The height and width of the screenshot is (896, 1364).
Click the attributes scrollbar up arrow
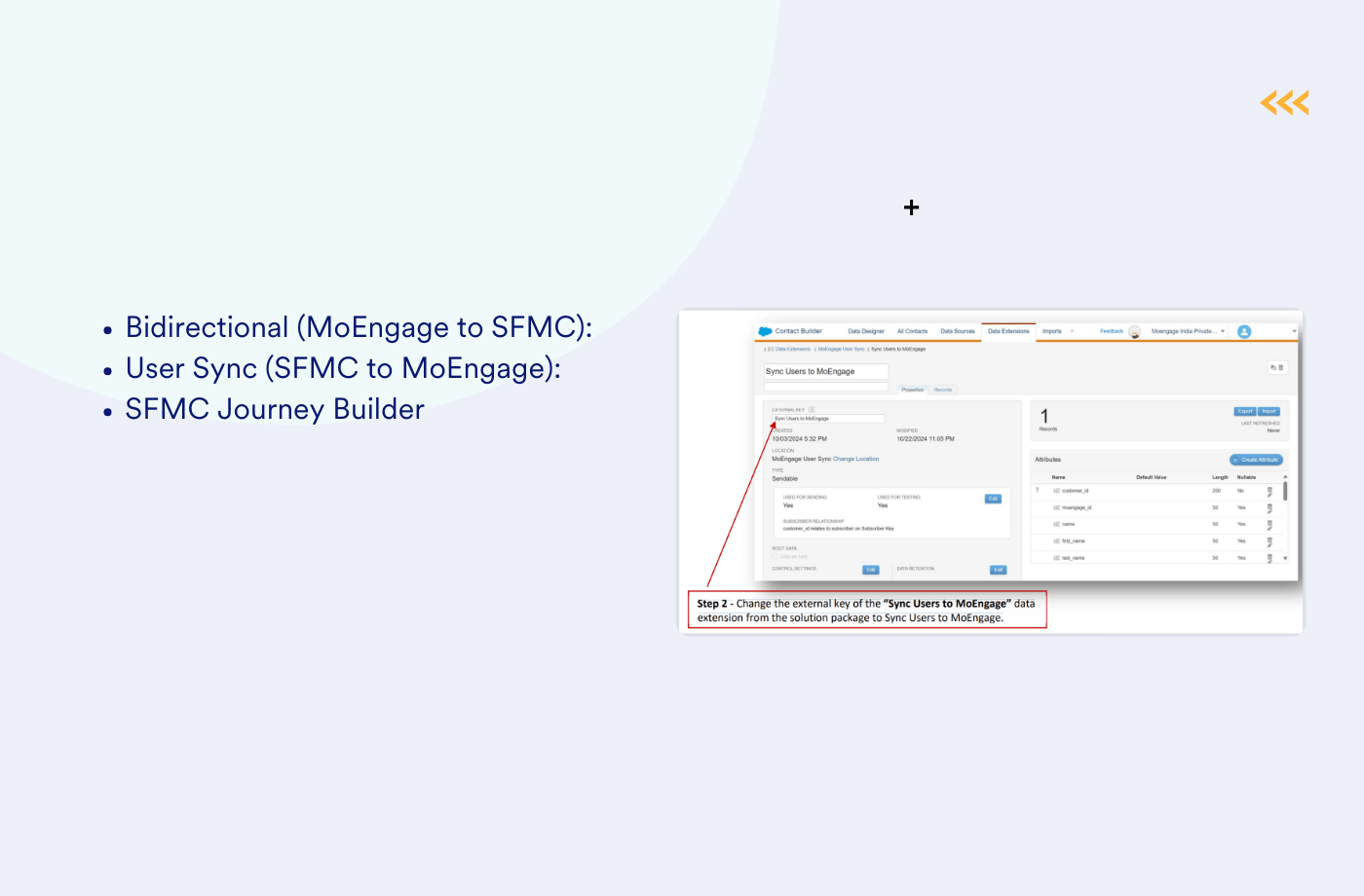[1285, 476]
